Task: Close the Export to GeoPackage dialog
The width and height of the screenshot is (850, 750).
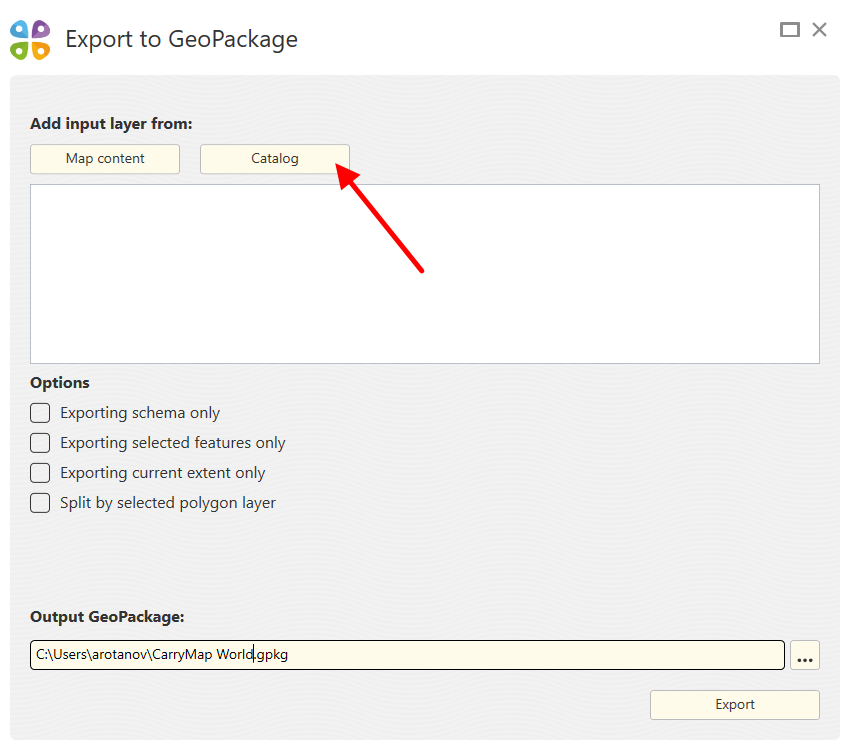Action: [x=820, y=30]
